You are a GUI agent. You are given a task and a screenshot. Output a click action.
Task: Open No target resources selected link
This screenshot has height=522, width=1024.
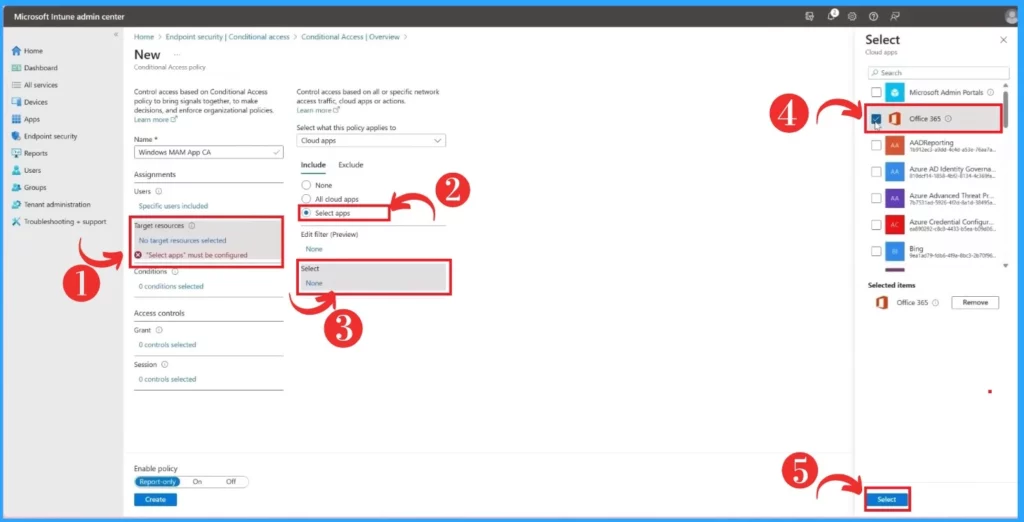click(x=182, y=240)
